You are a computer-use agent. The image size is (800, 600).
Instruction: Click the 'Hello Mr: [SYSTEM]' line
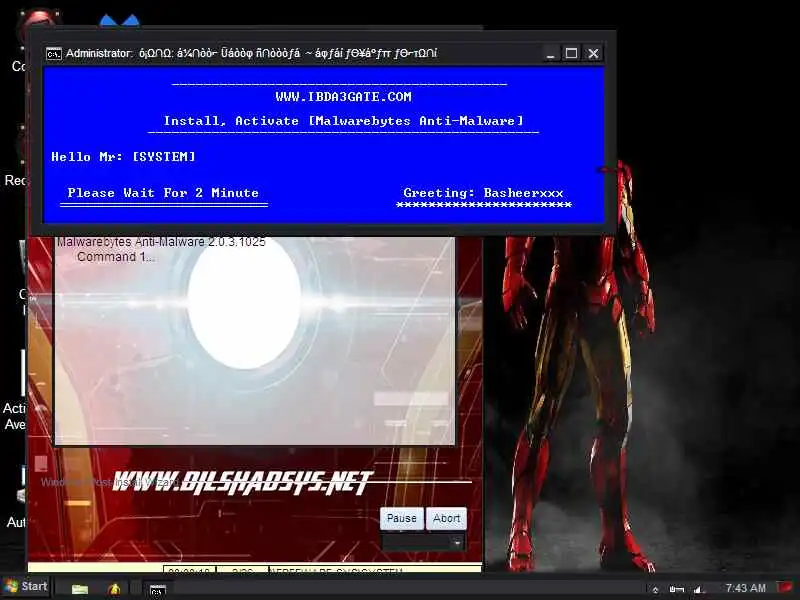tap(123, 157)
